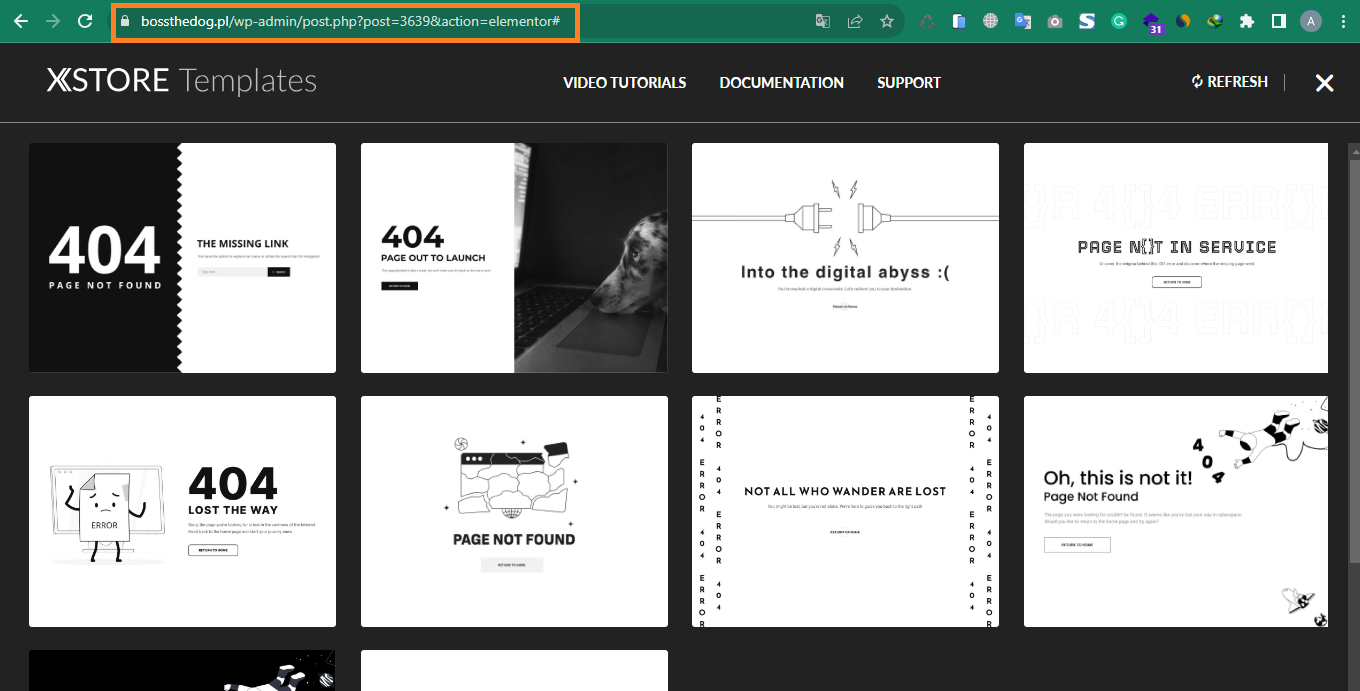Select the 'Page Out To Launch' dog template
This screenshot has height=691, width=1360.
click(x=514, y=258)
